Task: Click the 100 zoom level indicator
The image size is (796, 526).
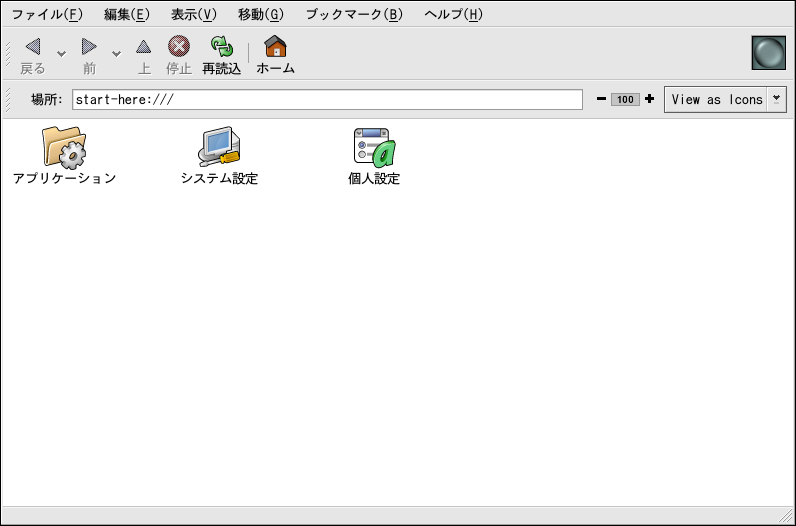Action: click(625, 100)
